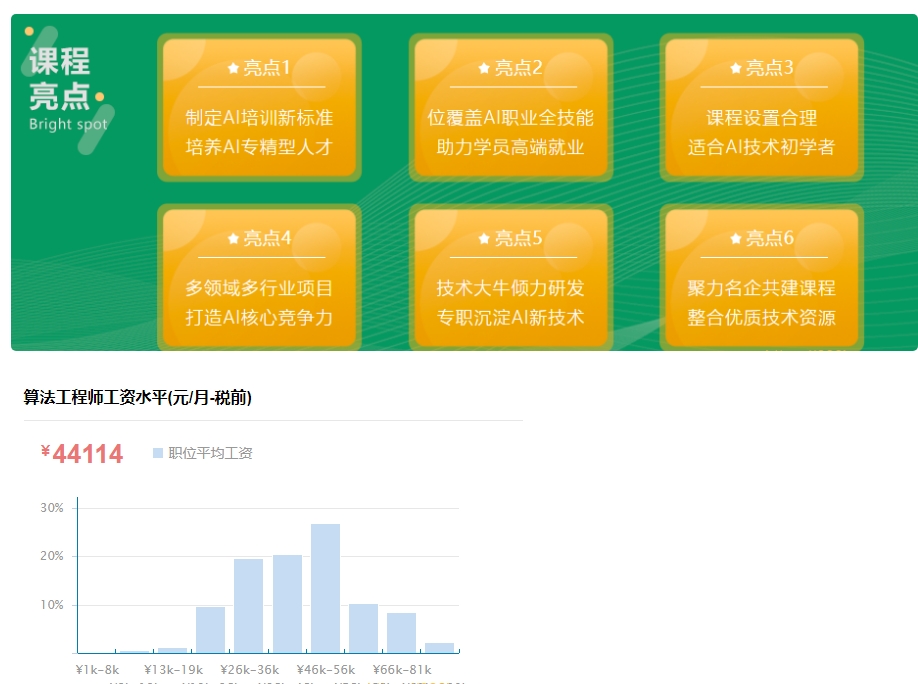Click the blue legend square for 职位平均工资
The image size is (918, 684).
pos(158,454)
